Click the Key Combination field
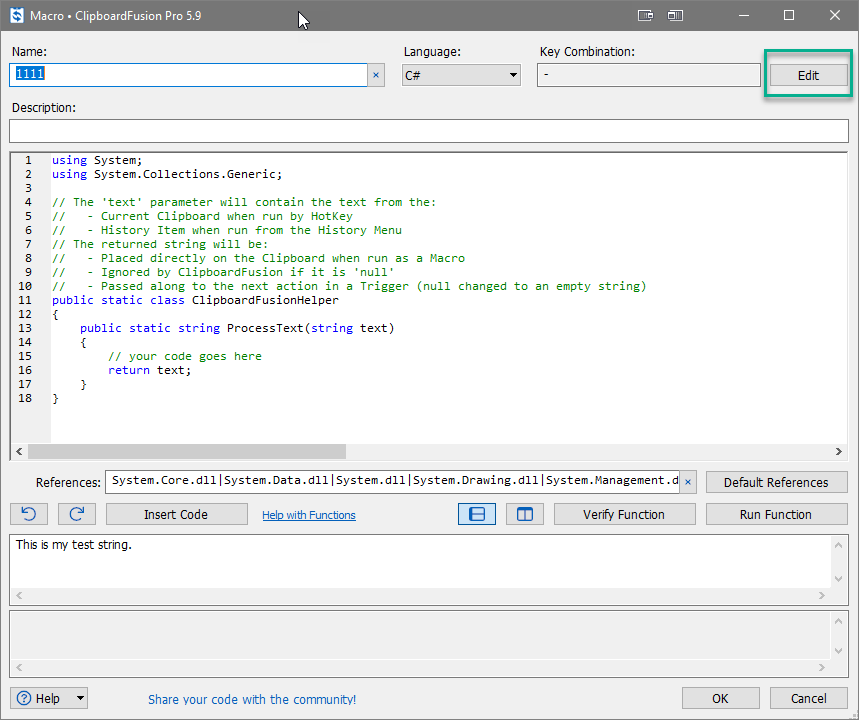The image size is (859, 720). pyautogui.click(x=649, y=75)
